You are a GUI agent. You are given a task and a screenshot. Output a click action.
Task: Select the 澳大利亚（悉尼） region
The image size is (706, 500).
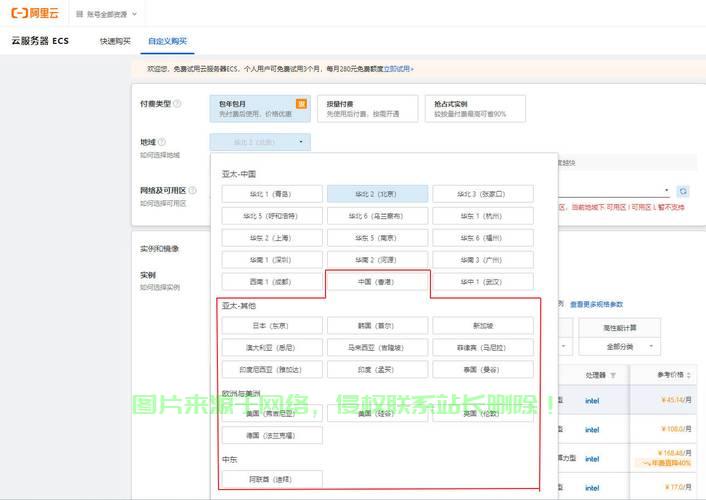pos(272,348)
